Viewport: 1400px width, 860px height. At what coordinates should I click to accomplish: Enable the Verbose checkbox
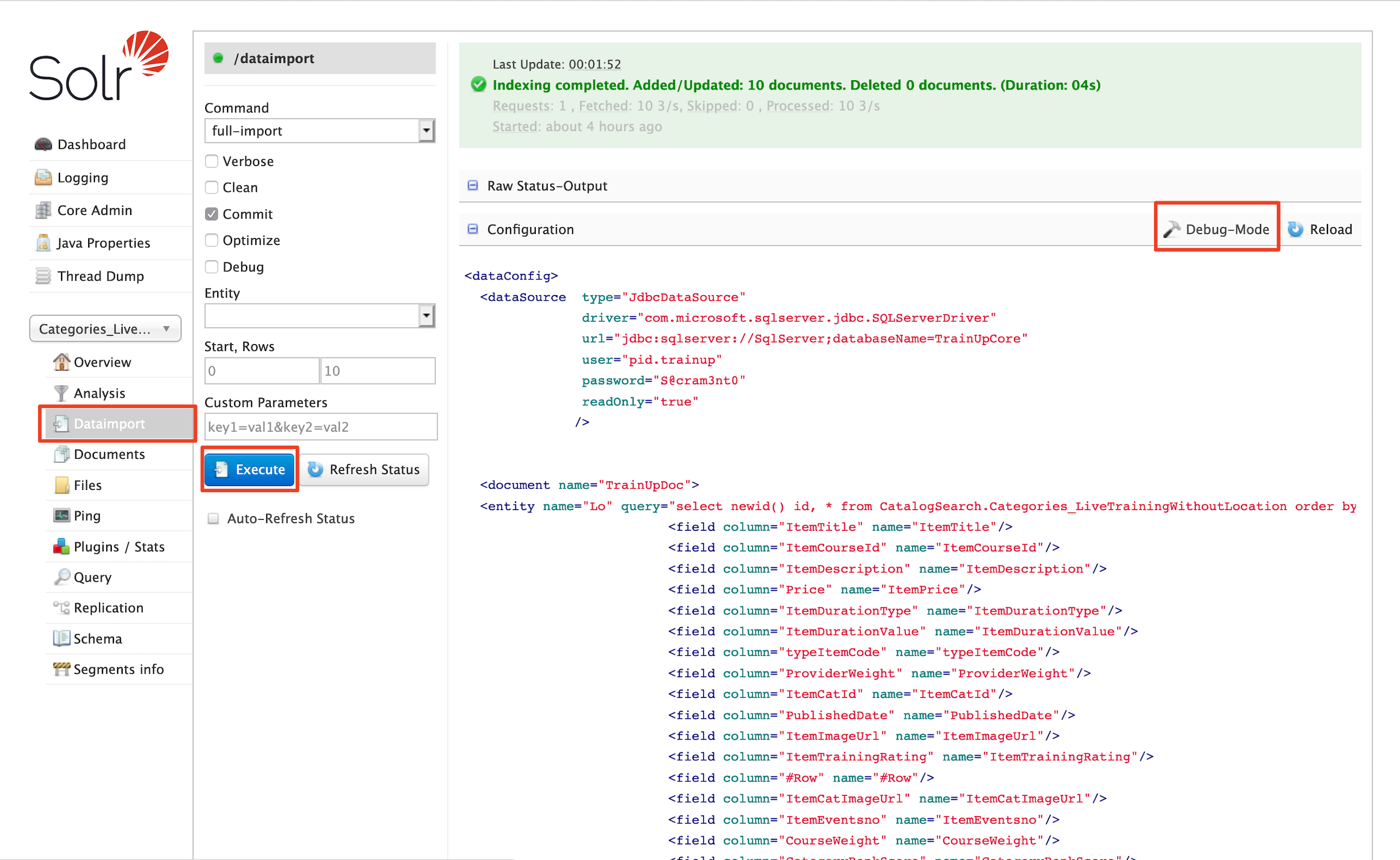(x=211, y=161)
